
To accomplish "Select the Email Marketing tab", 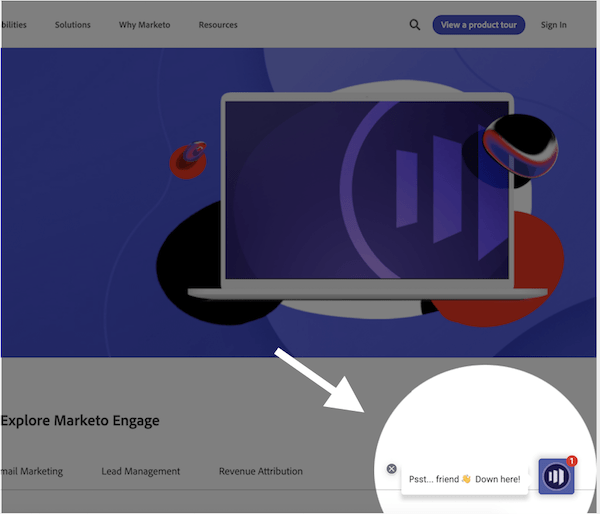I will pos(31,471).
